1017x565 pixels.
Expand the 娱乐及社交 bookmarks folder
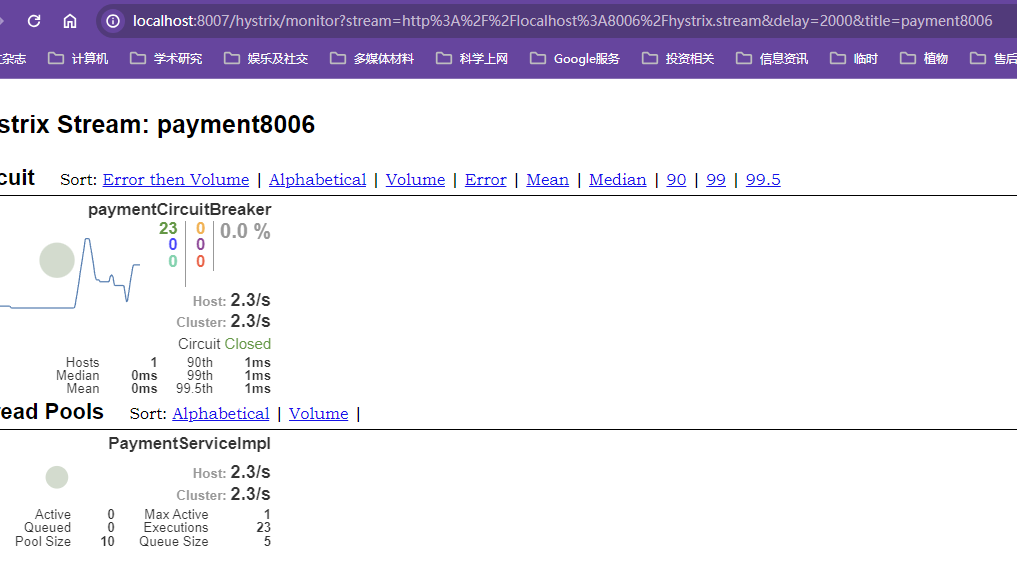[266, 59]
